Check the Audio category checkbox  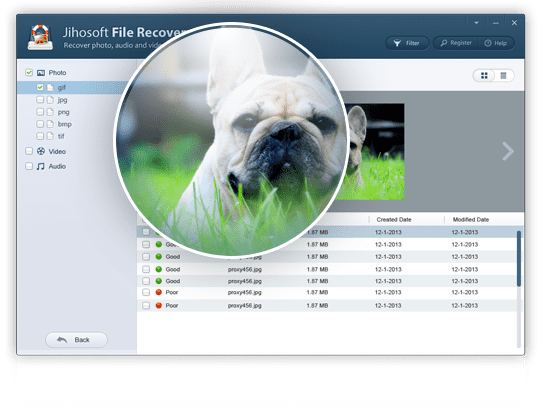point(29,166)
